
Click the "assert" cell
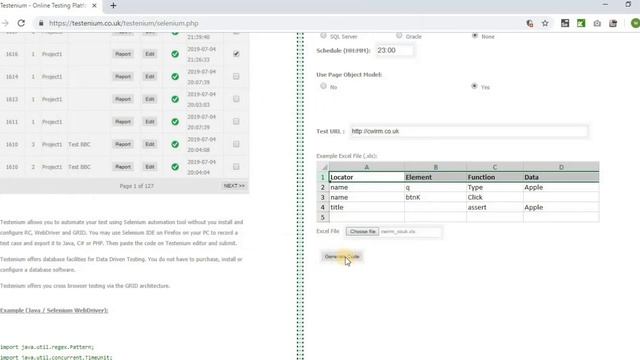coord(495,207)
